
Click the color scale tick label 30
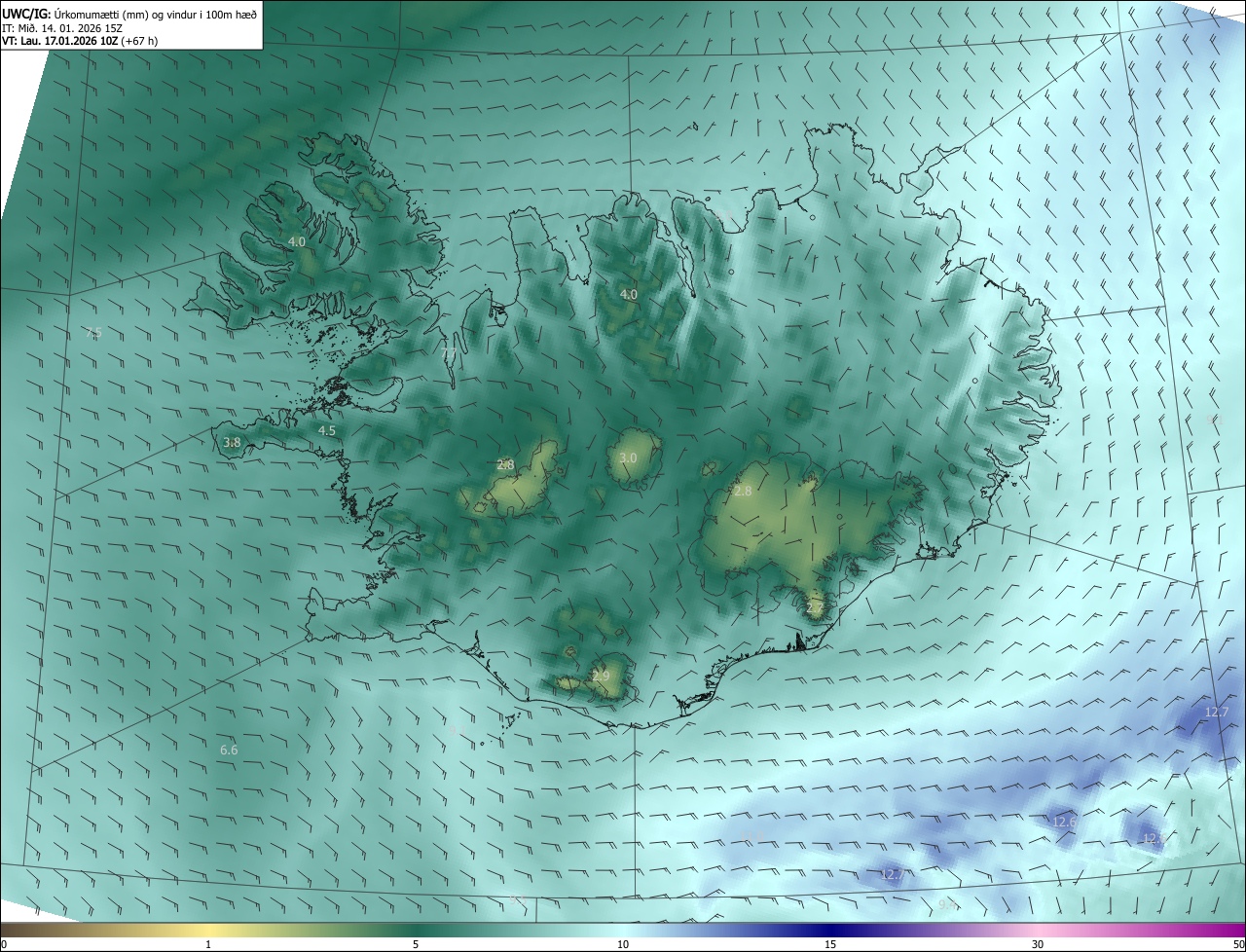click(1038, 944)
